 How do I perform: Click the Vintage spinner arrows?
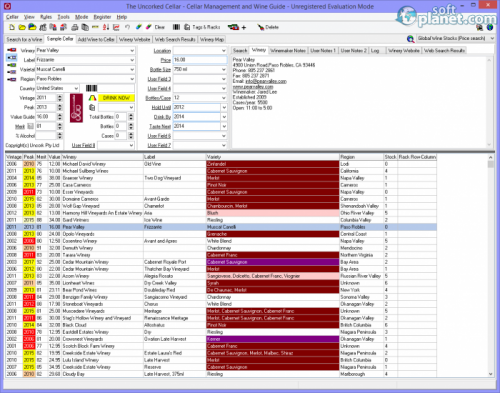60,98
